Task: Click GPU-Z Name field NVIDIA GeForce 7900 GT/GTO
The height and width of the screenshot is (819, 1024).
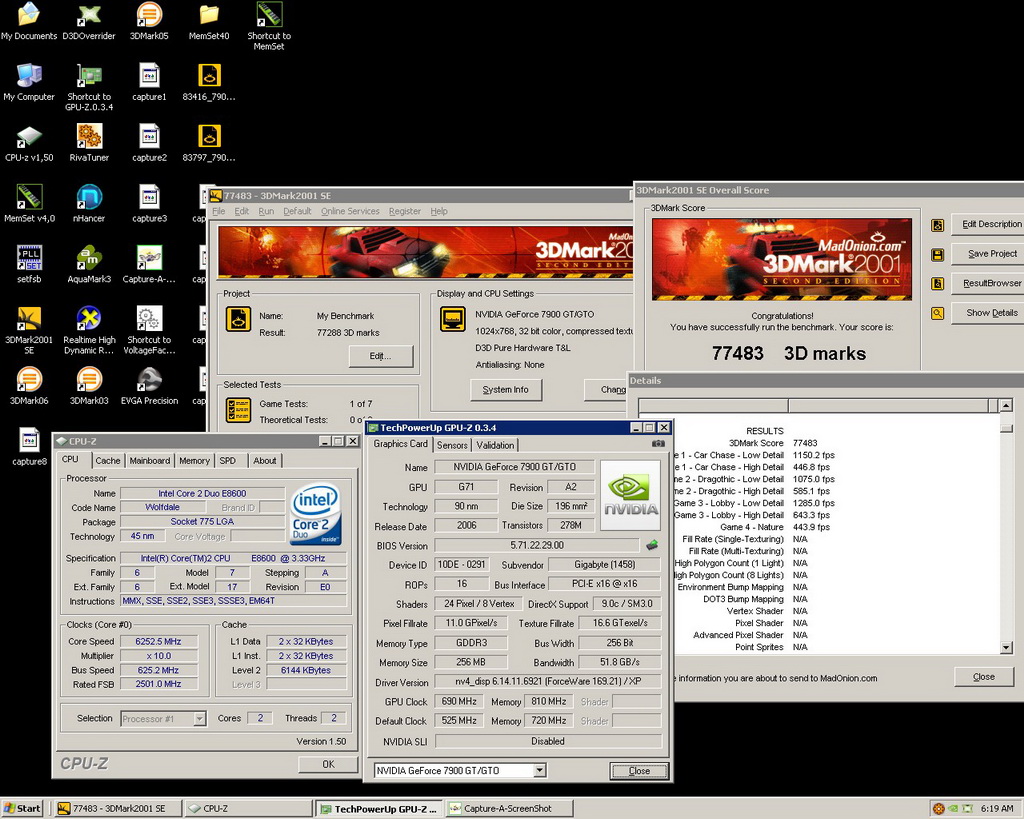Action: [515, 467]
